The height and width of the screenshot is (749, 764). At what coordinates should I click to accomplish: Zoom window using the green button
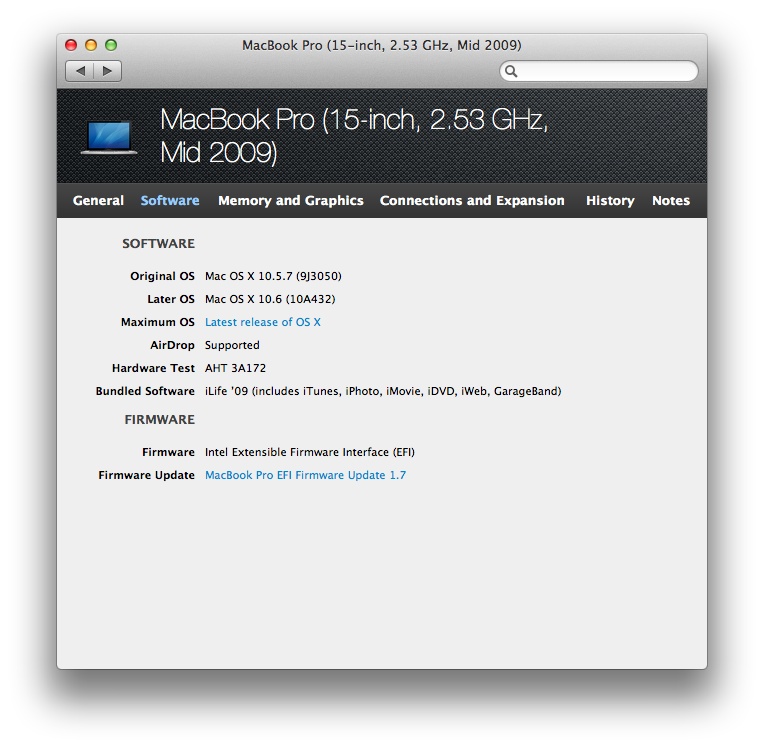pos(111,45)
